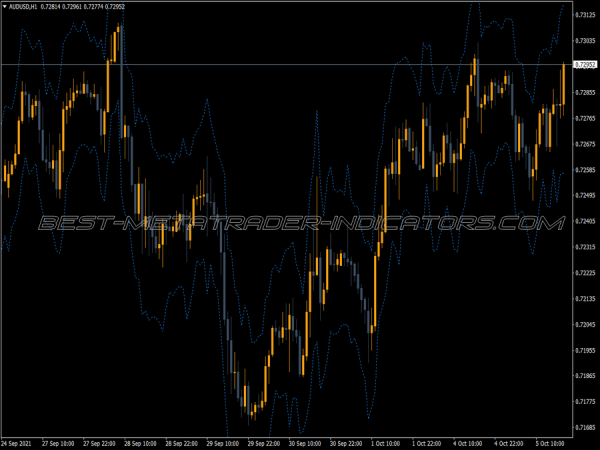
Task: Click the 30 Sep 10:00 time label
Action: [305, 443]
